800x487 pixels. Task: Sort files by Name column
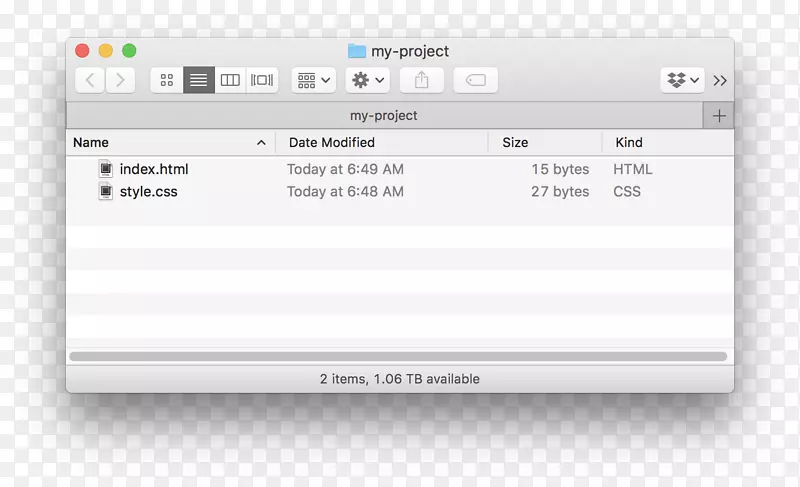pos(160,142)
